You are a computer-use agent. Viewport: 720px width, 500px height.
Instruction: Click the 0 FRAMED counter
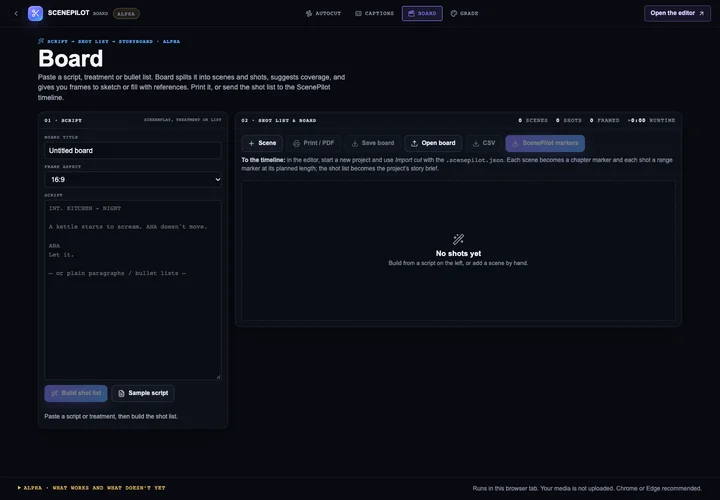(604, 120)
